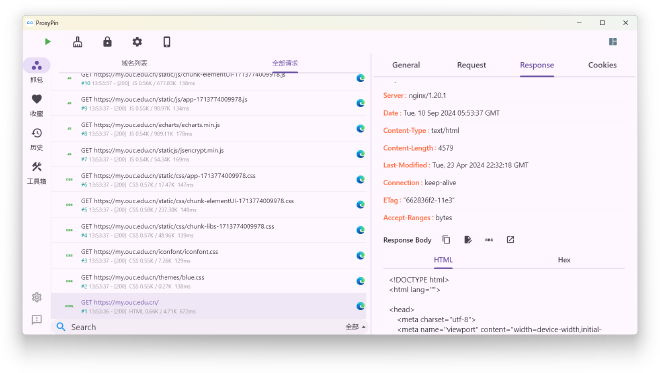Switch body view to HTML tab
The image size is (660, 373).
coord(443,260)
